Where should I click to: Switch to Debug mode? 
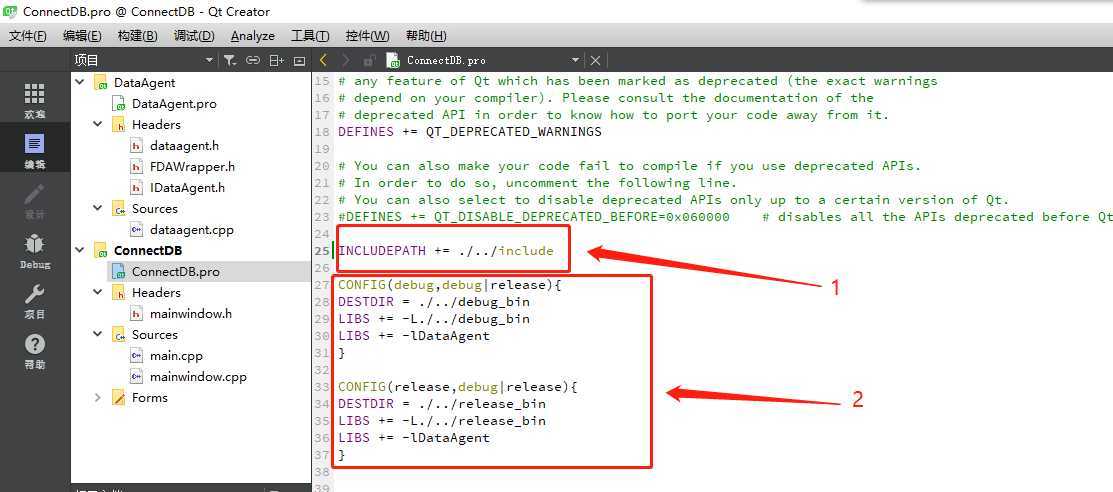(x=35, y=251)
